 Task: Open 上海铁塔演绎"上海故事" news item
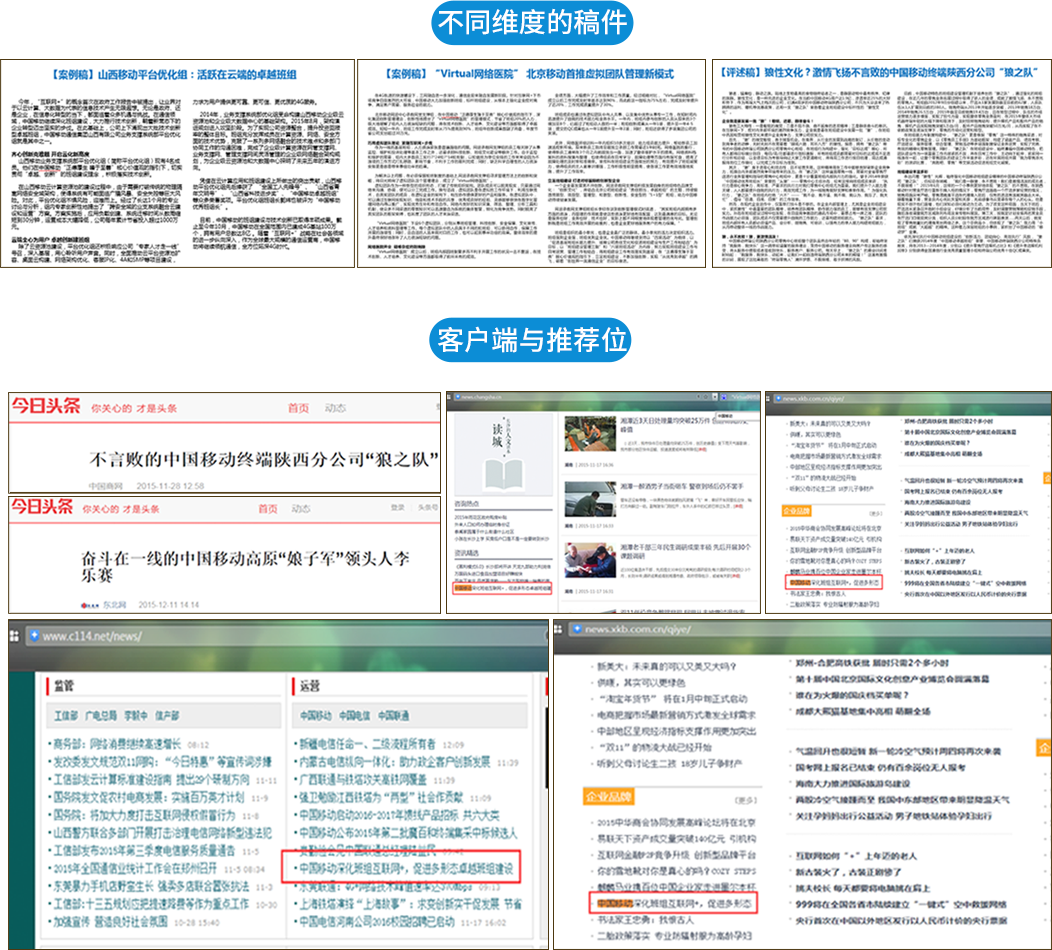coord(410,904)
